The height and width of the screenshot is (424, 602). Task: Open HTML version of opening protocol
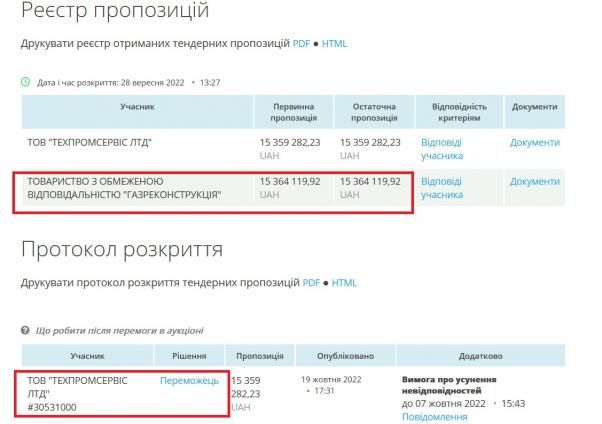344,283
